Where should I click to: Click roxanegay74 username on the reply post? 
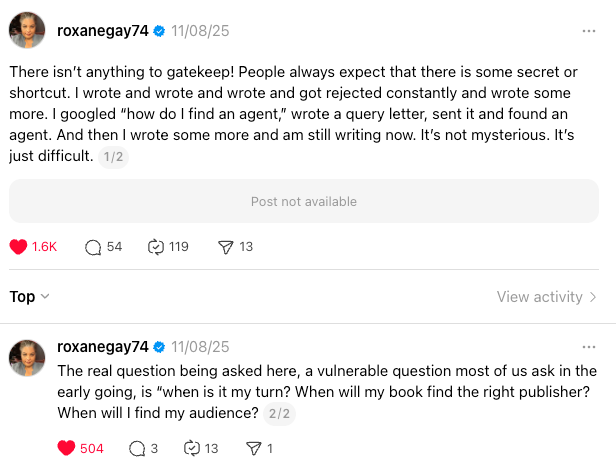pos(103,347)
